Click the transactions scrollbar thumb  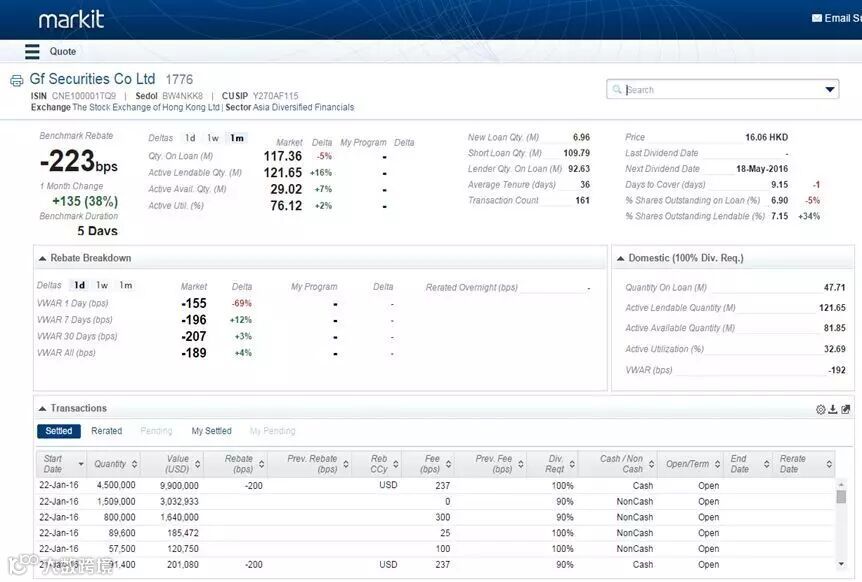pos(841,497)
